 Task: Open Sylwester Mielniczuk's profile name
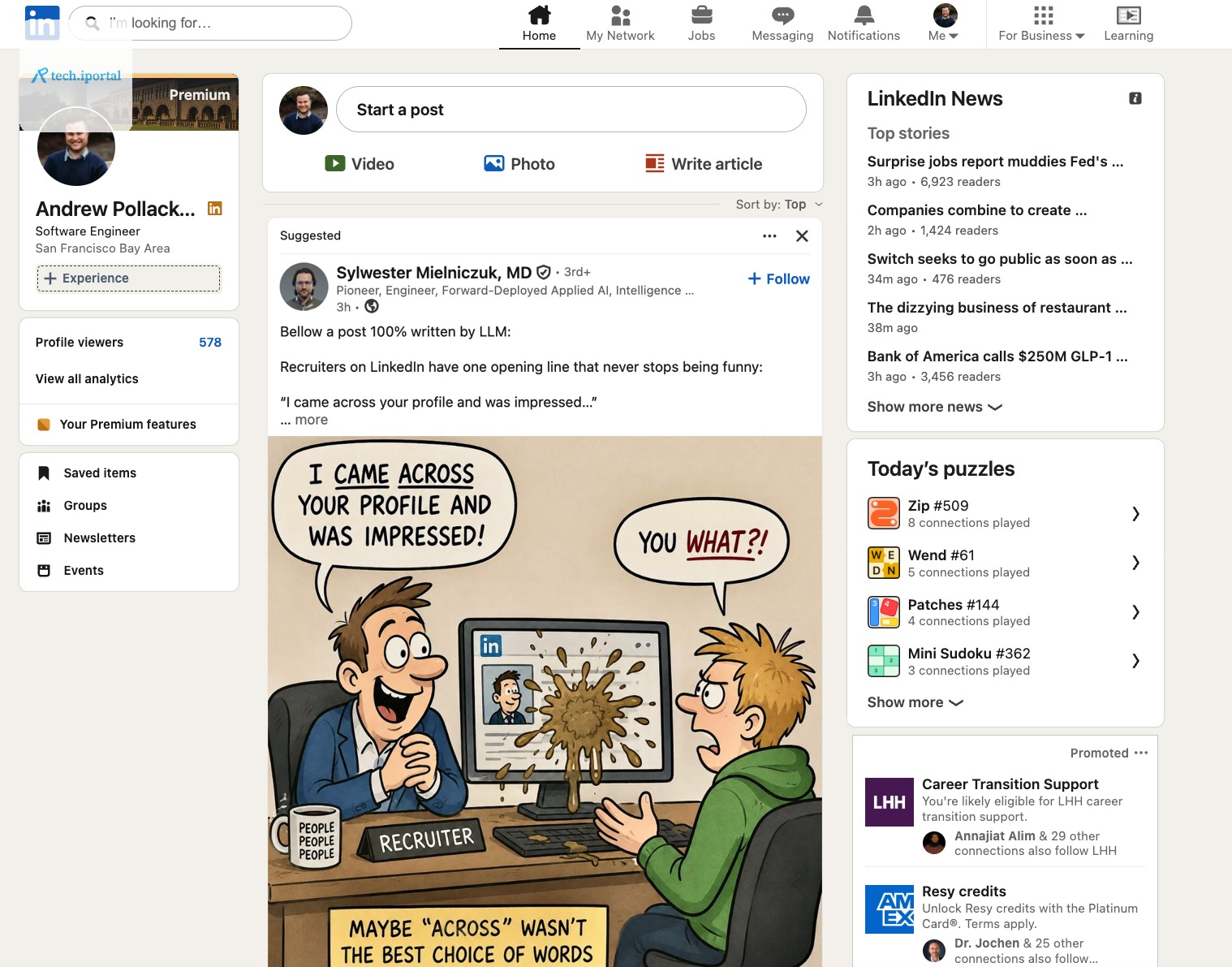434,273
